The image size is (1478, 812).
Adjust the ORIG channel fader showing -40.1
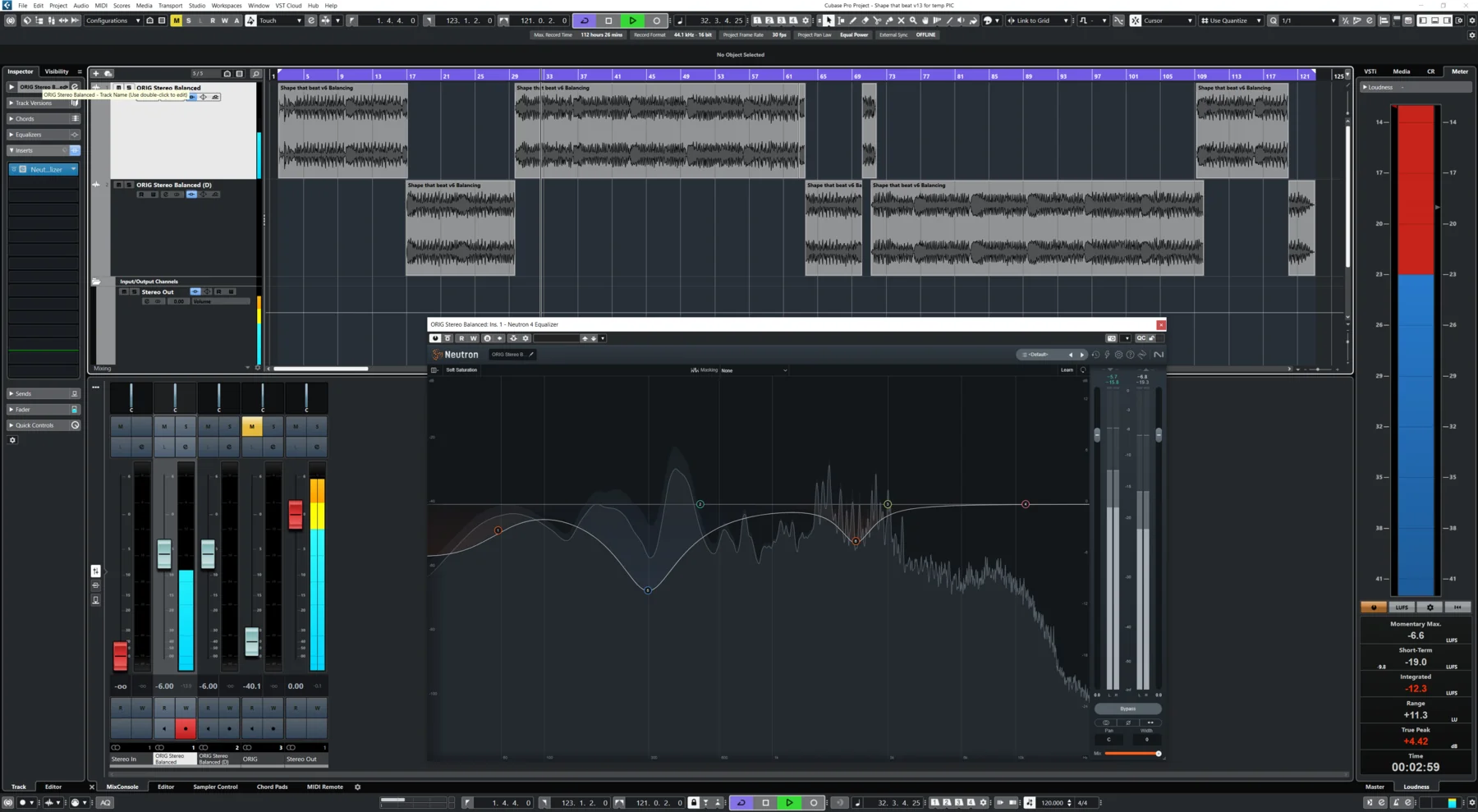click(x=252, y=641)
